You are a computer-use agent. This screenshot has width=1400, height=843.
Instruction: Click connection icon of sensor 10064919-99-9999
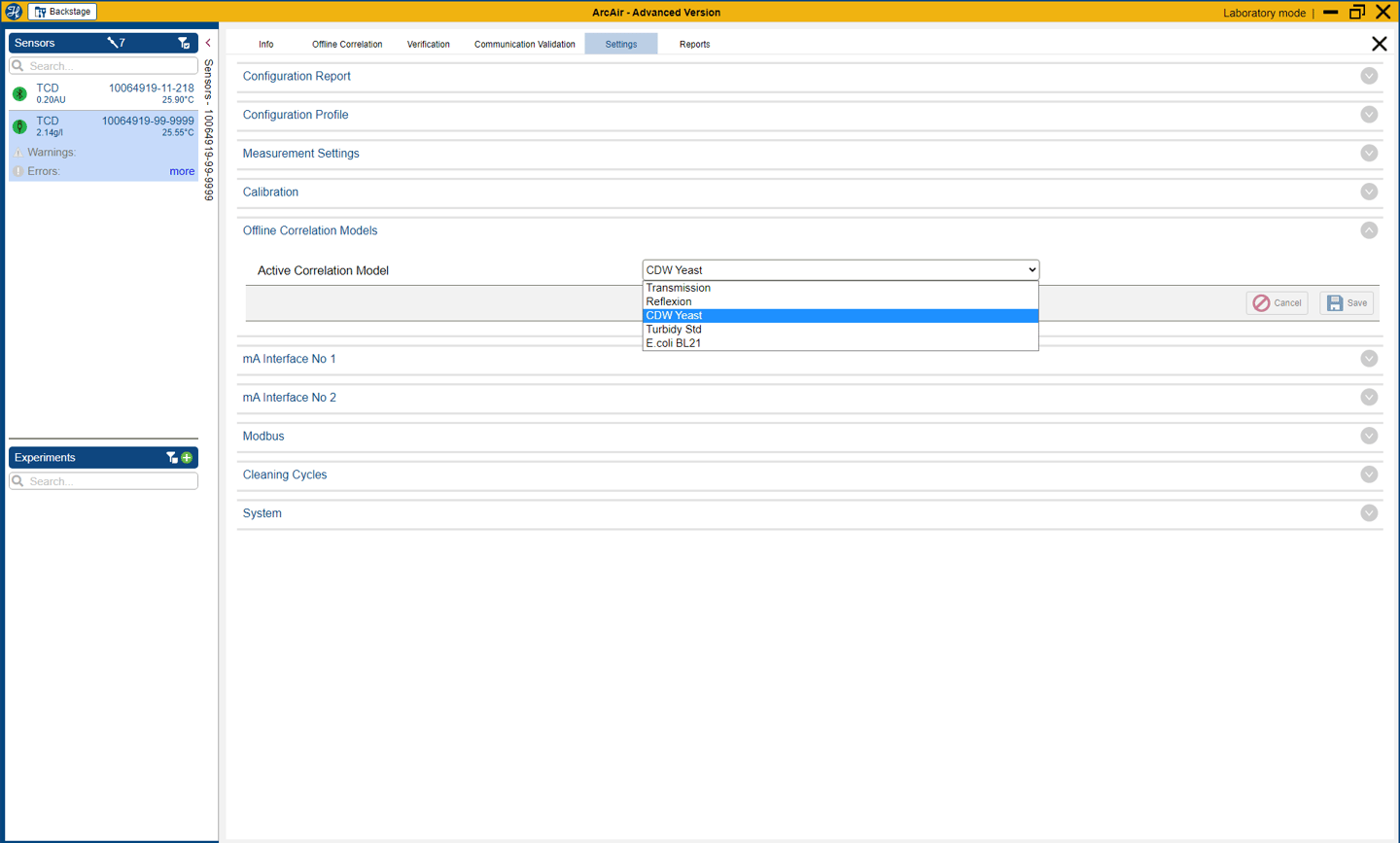coord(19,126)
